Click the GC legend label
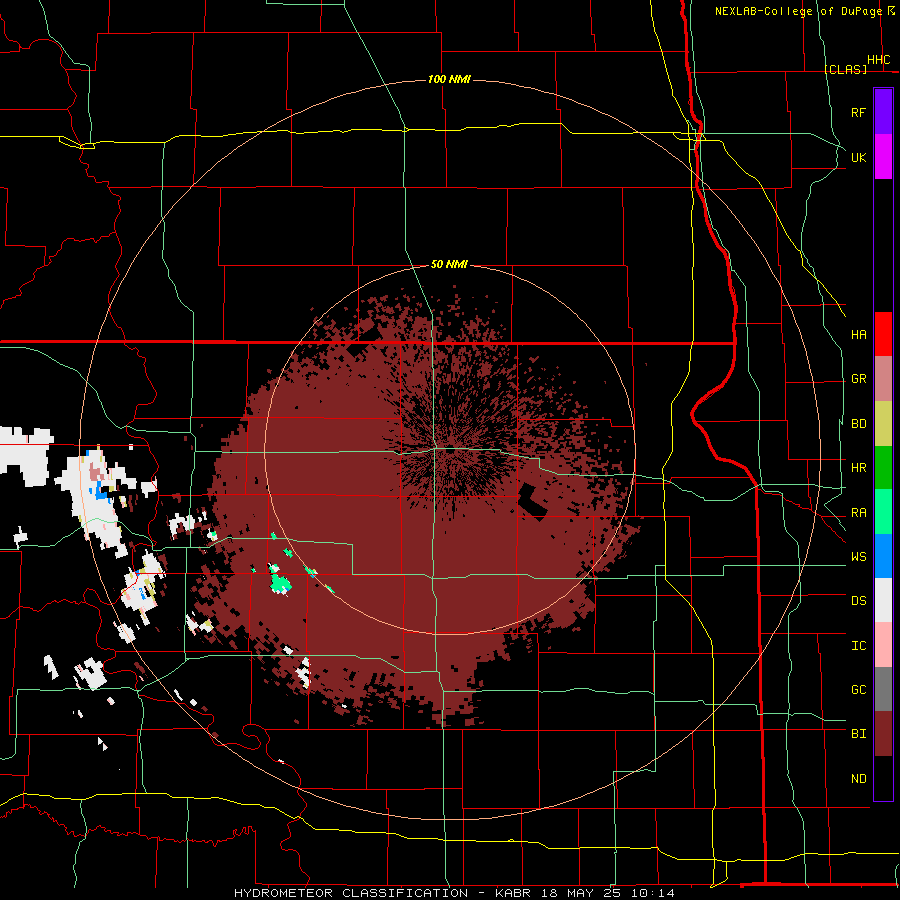The width and height of the screenshot is (900, 900). pyautogui.click(x=858, y=690)
